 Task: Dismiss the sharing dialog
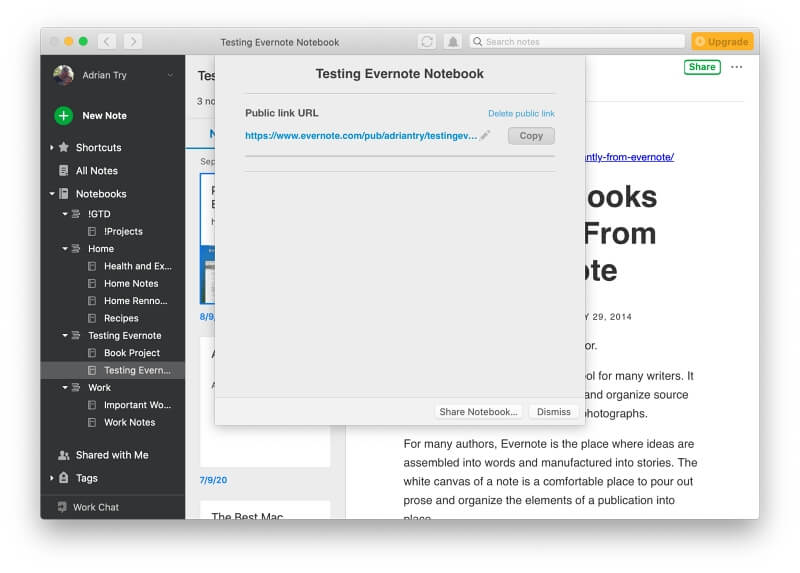pos(554,412)
